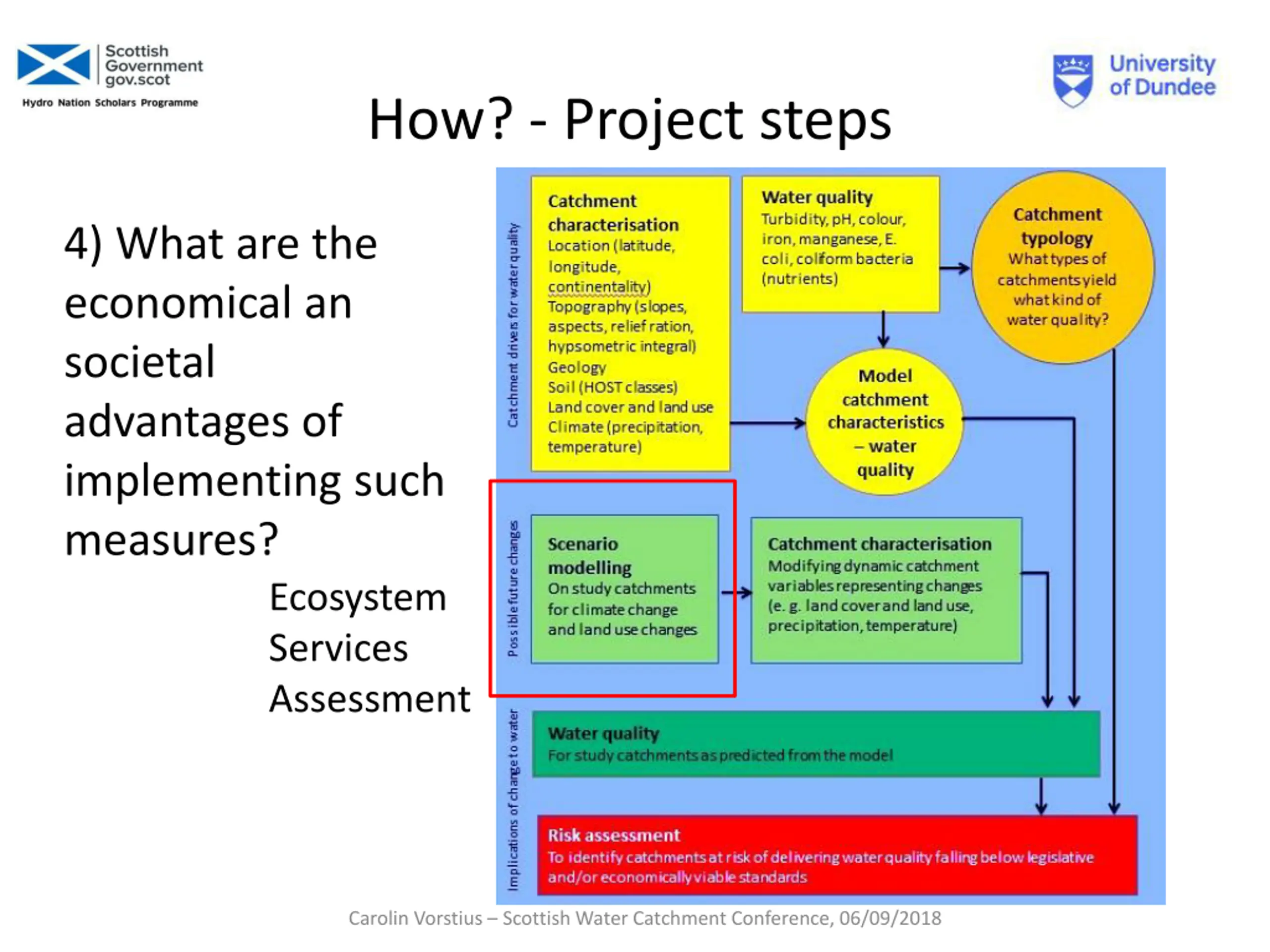
Task: Click the 'Model catchment characteristics – water quality' circle
Action: click(x=884, y=422)
